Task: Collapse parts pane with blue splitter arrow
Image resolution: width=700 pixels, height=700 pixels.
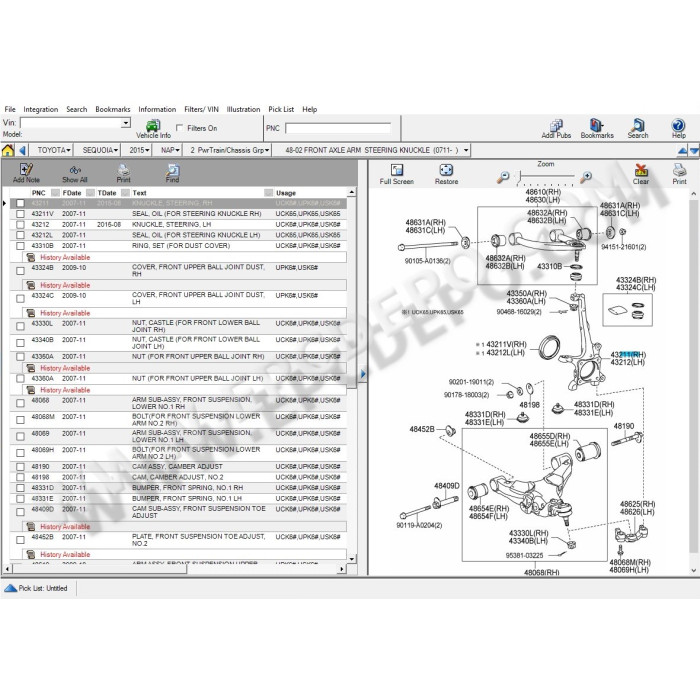Action: coord(363,374)
